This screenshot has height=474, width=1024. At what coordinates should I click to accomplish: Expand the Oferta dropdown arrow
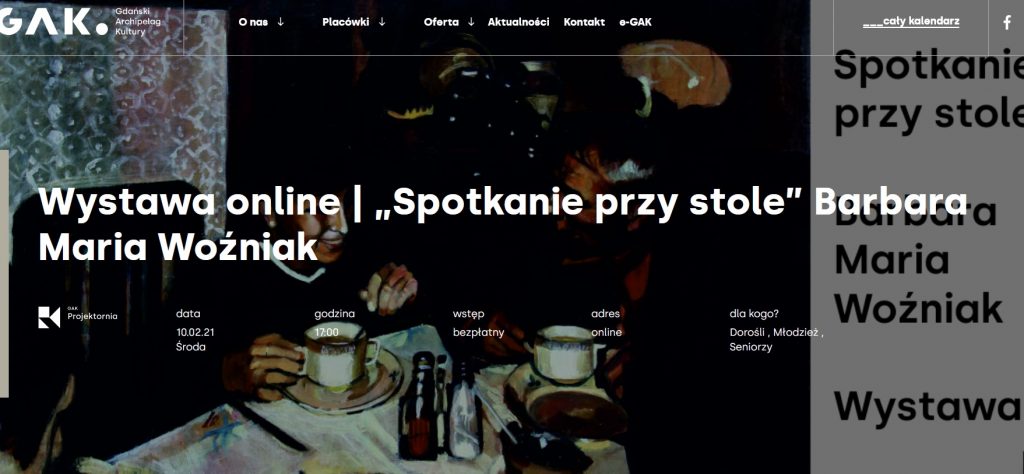point(471,22)
